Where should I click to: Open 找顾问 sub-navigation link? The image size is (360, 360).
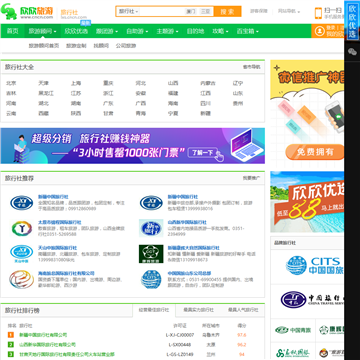coord(101,46)
